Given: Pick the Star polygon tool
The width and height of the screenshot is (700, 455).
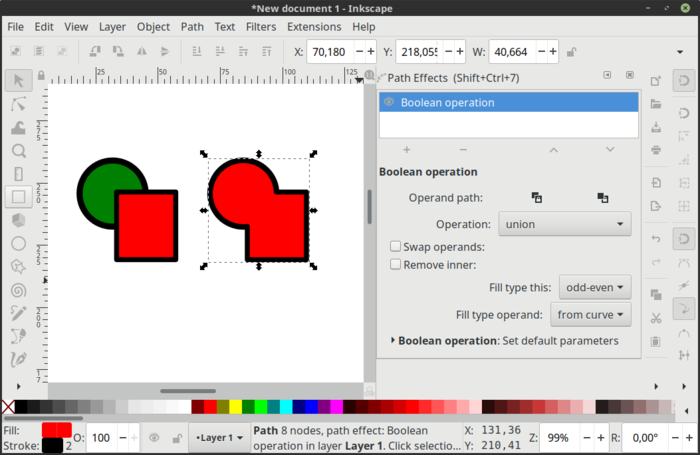Looking at the screenshot, I should tap(18, 266).
